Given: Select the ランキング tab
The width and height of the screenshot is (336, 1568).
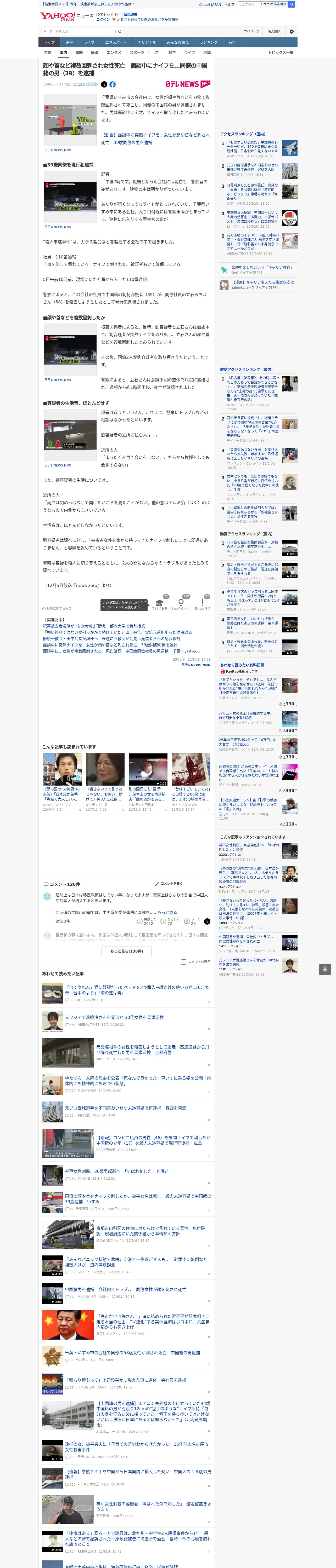Looking at the screenshot, I should [x=209, y=43].
